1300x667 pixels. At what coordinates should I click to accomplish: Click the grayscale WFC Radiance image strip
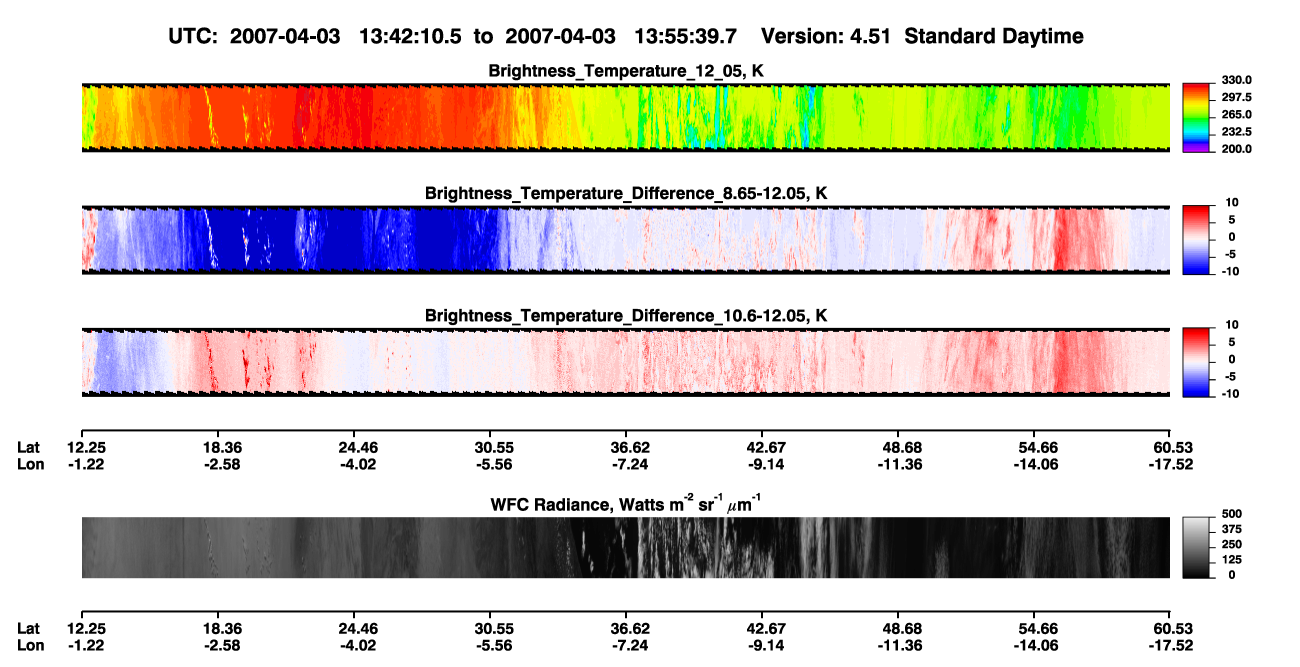(625, 548)
